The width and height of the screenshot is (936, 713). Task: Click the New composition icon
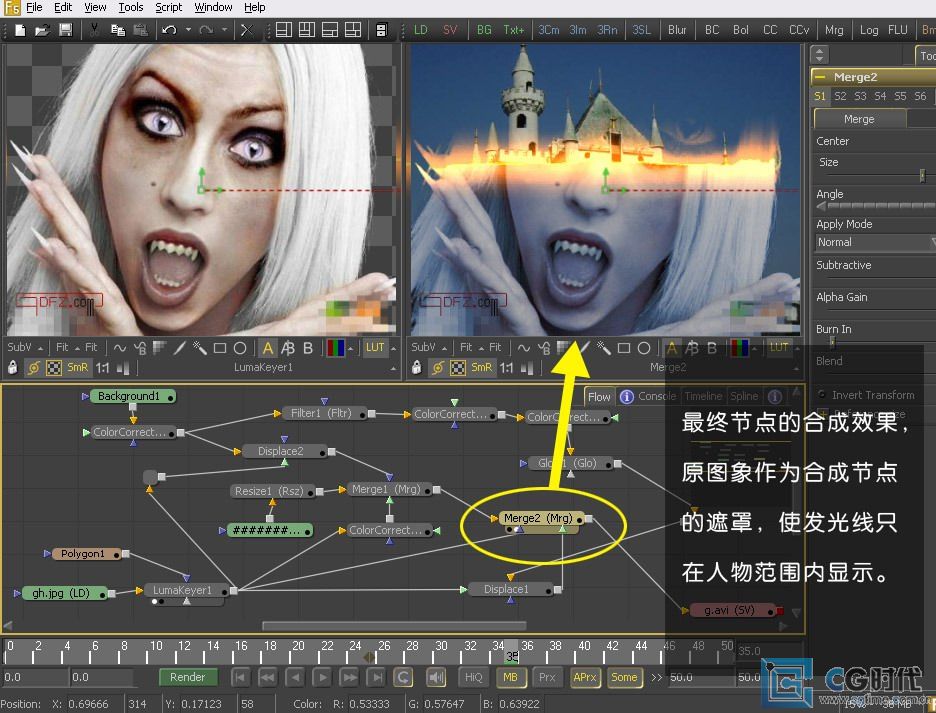pyautogui.click(x=20, y=30)
